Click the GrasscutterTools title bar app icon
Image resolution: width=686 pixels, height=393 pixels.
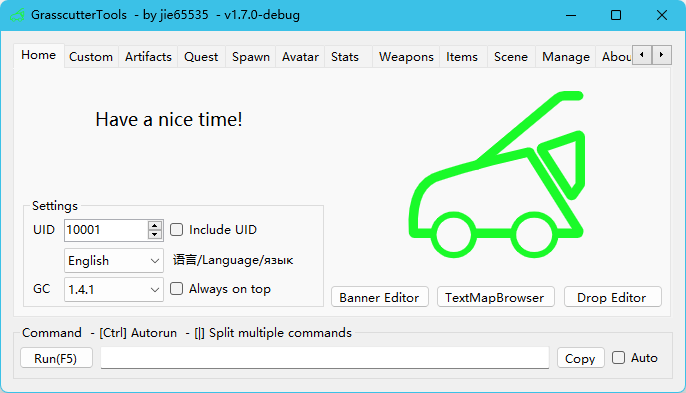point(18,15)
